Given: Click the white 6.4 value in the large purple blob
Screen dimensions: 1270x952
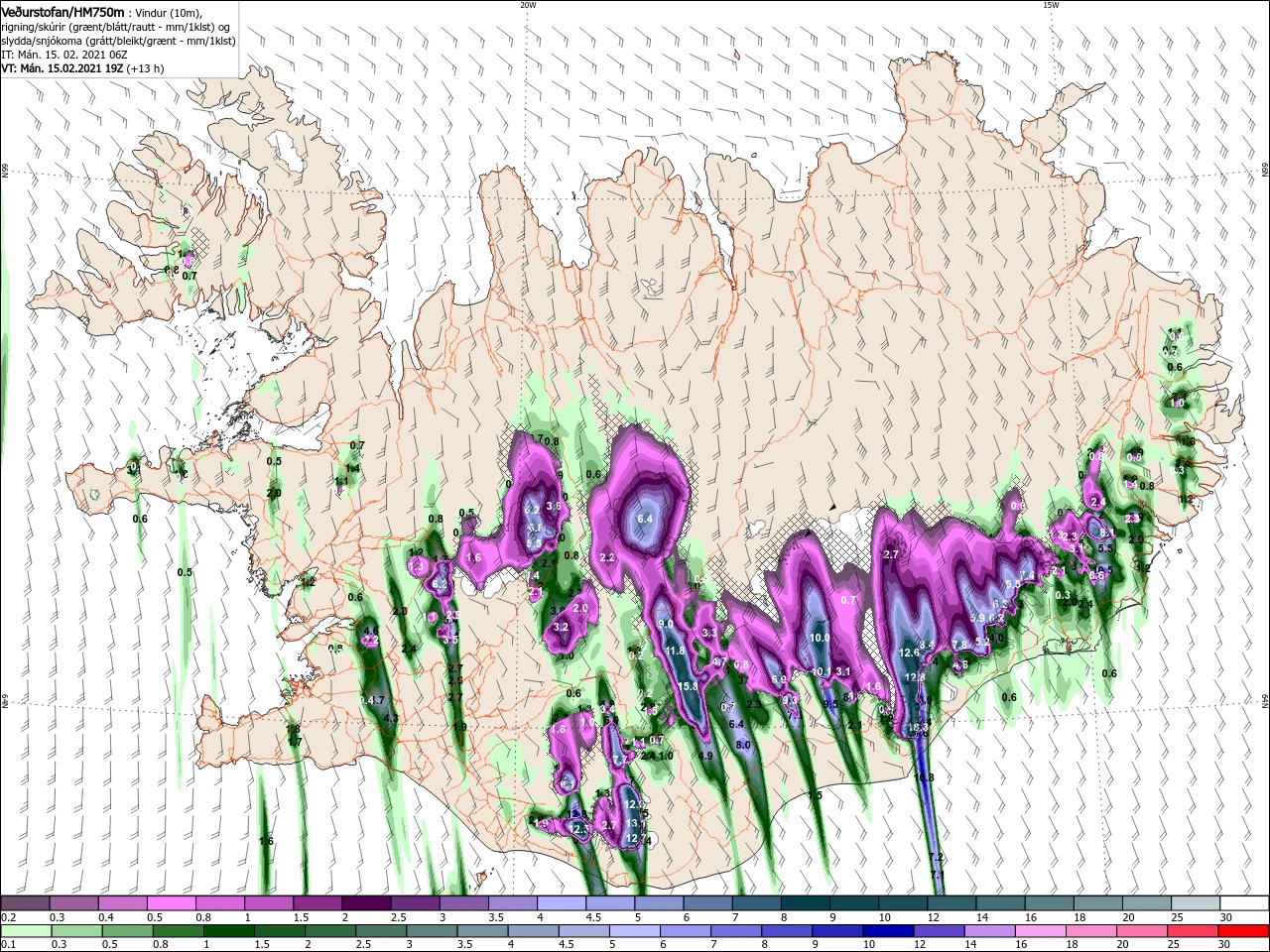Looking at the screenshot, I should click(644, 519).
